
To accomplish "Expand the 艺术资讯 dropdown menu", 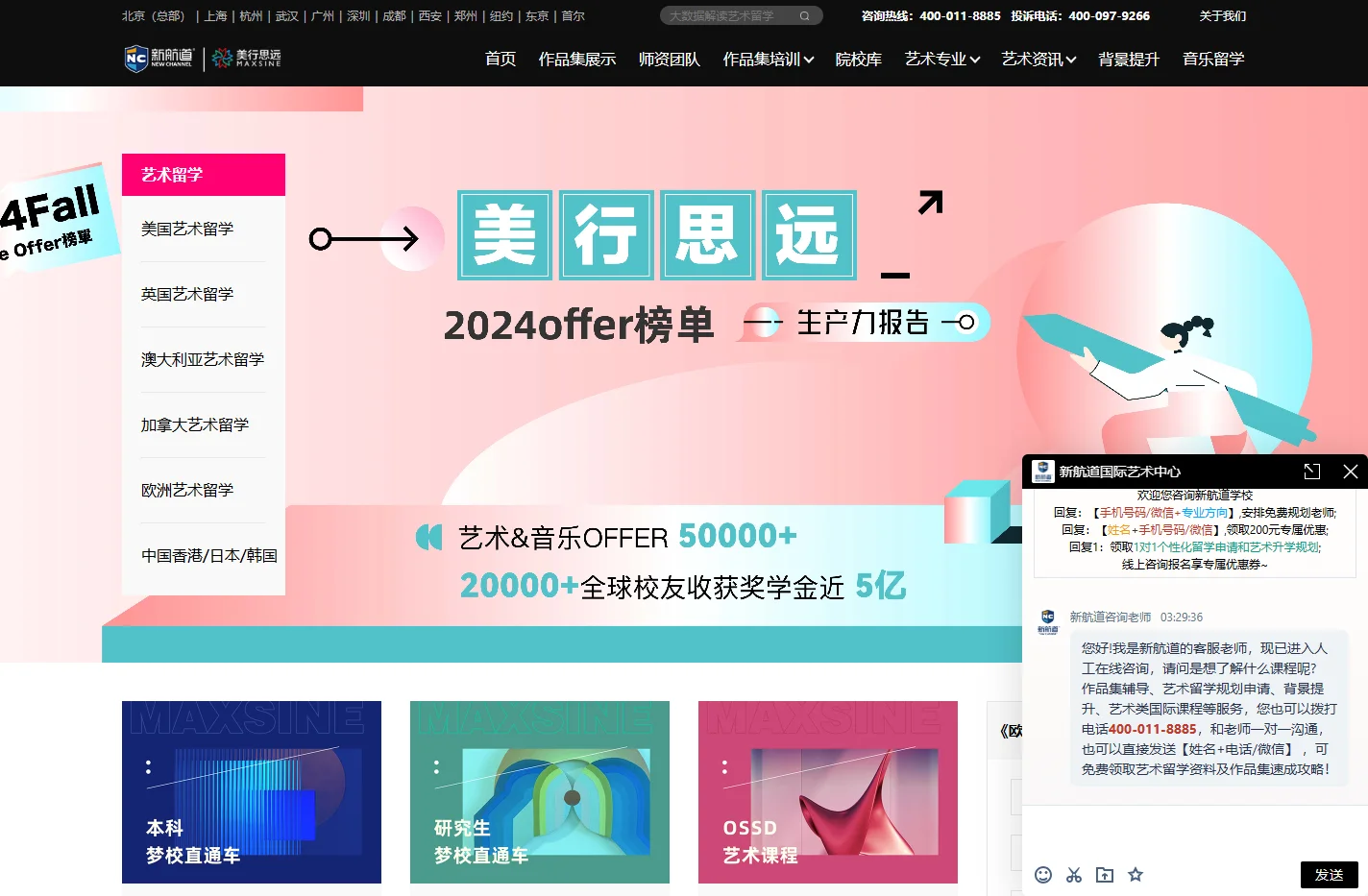I will (x=1039, y=60).
